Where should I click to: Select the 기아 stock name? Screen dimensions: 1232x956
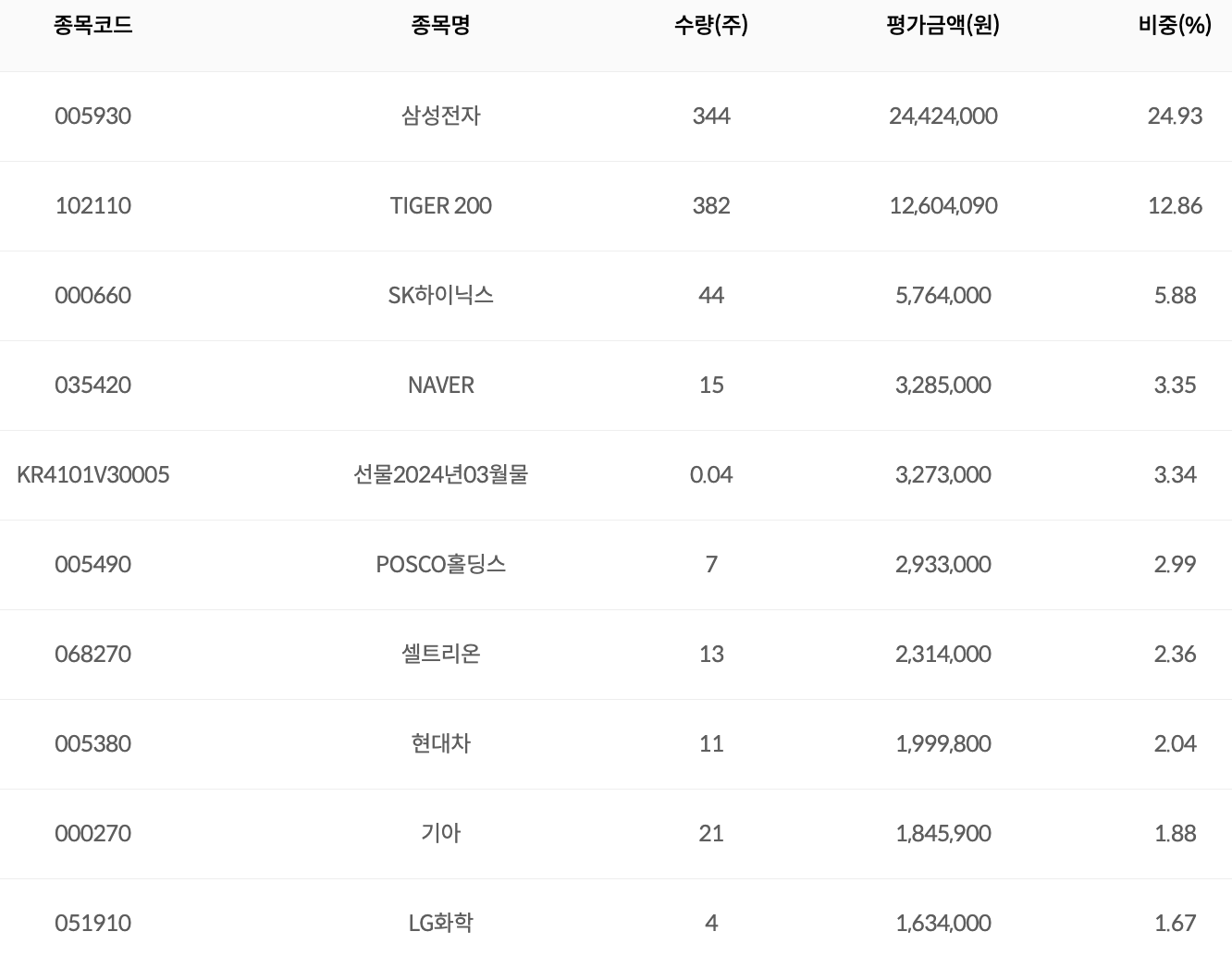(440, 833)
